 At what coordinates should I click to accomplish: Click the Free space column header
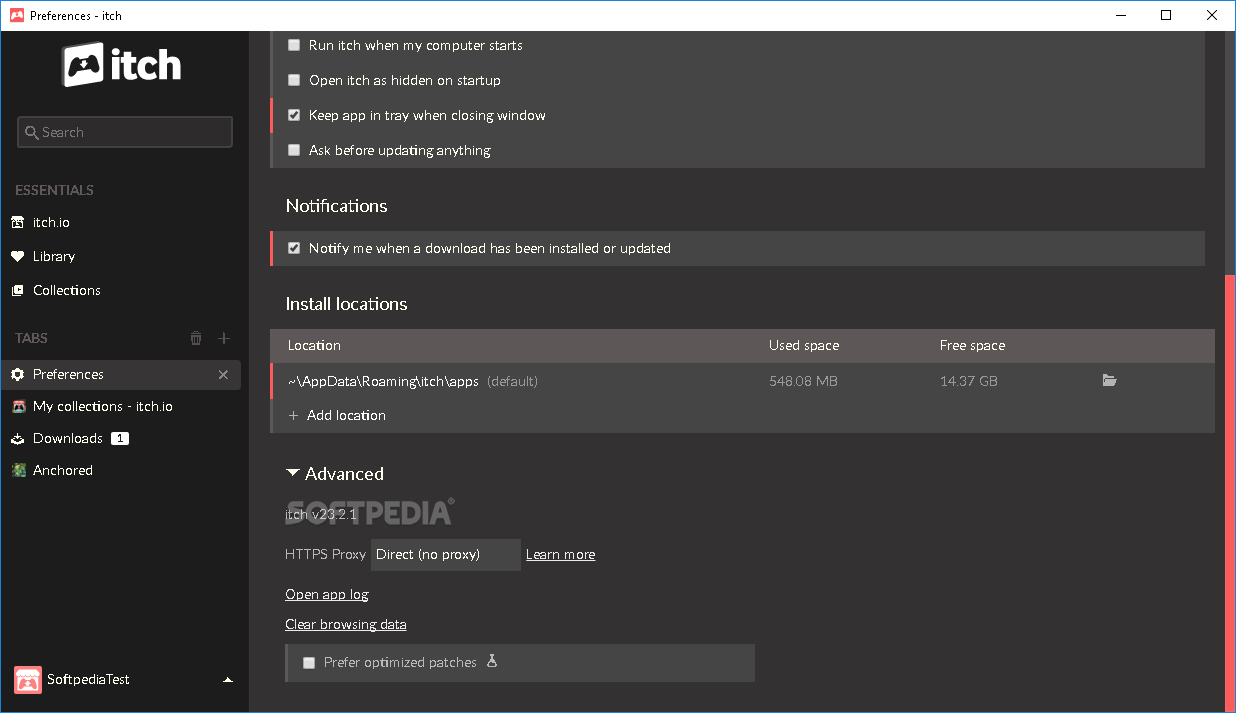tap(972, 345)
